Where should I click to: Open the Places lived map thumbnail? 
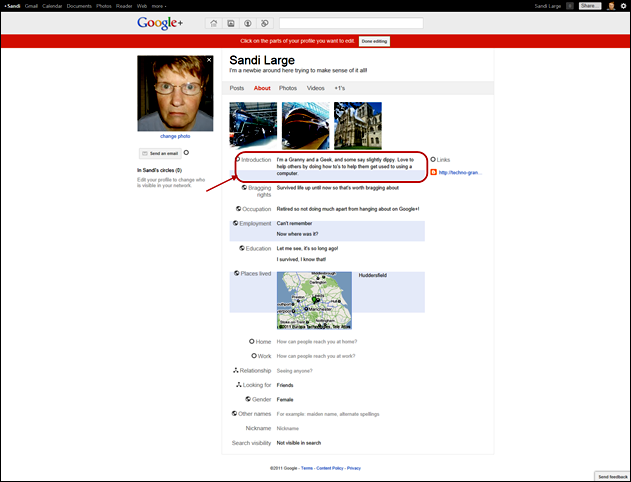click(314, 300)
